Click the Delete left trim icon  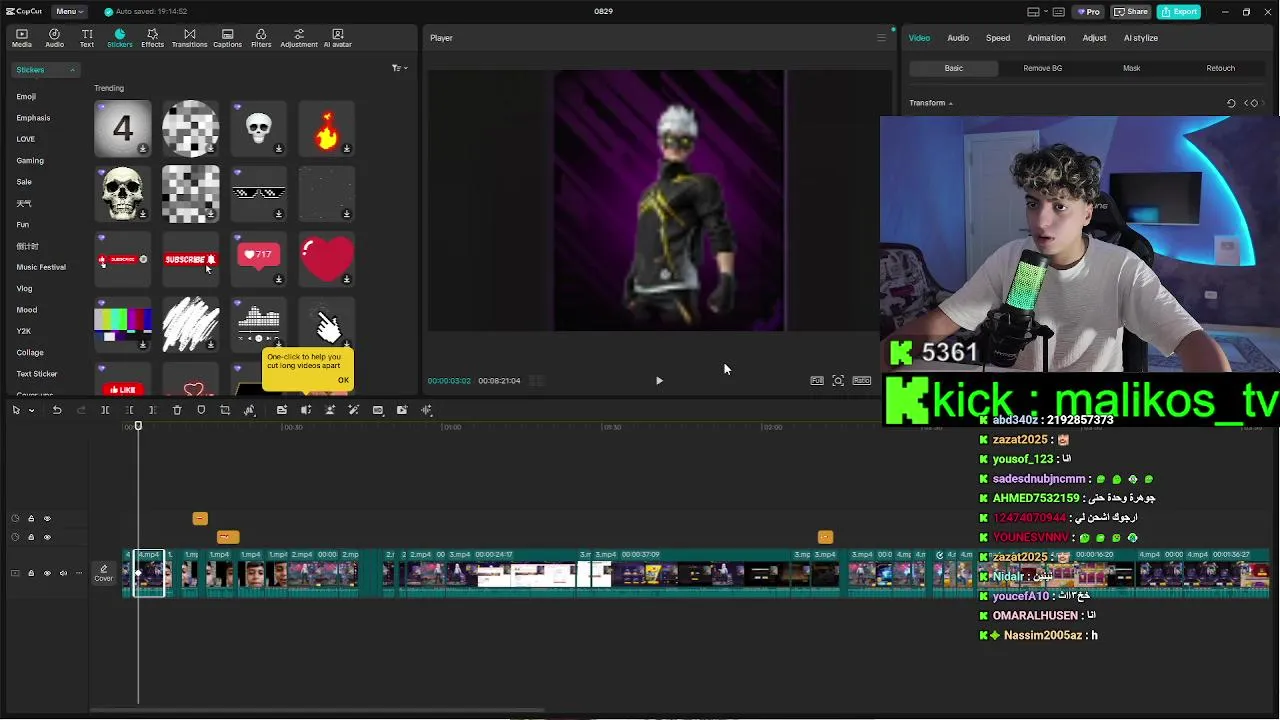point(129,410)
